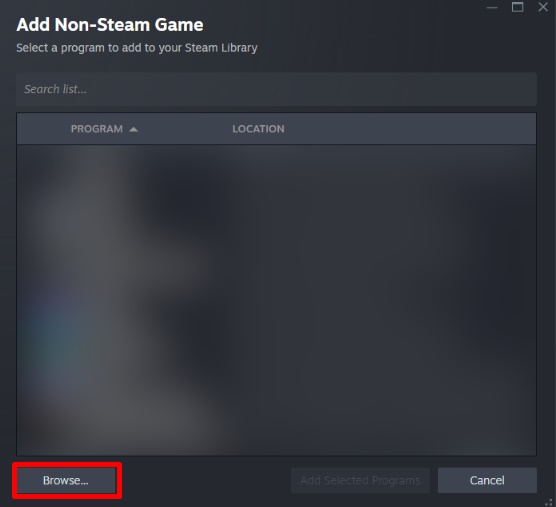This screenshot has height=507, width=556.
Task: Click the Browse... button
Action: point(66,480)
